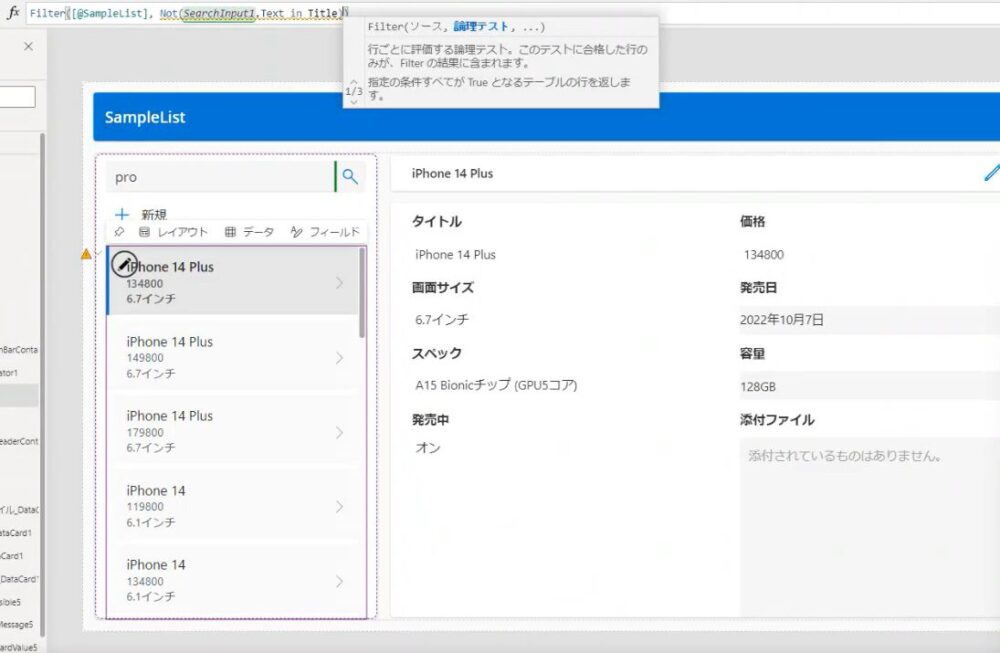Image resolution: width=1000 pixels, height=653 pixels.
Task: Click the left panel search field
Action: [17, 97]
